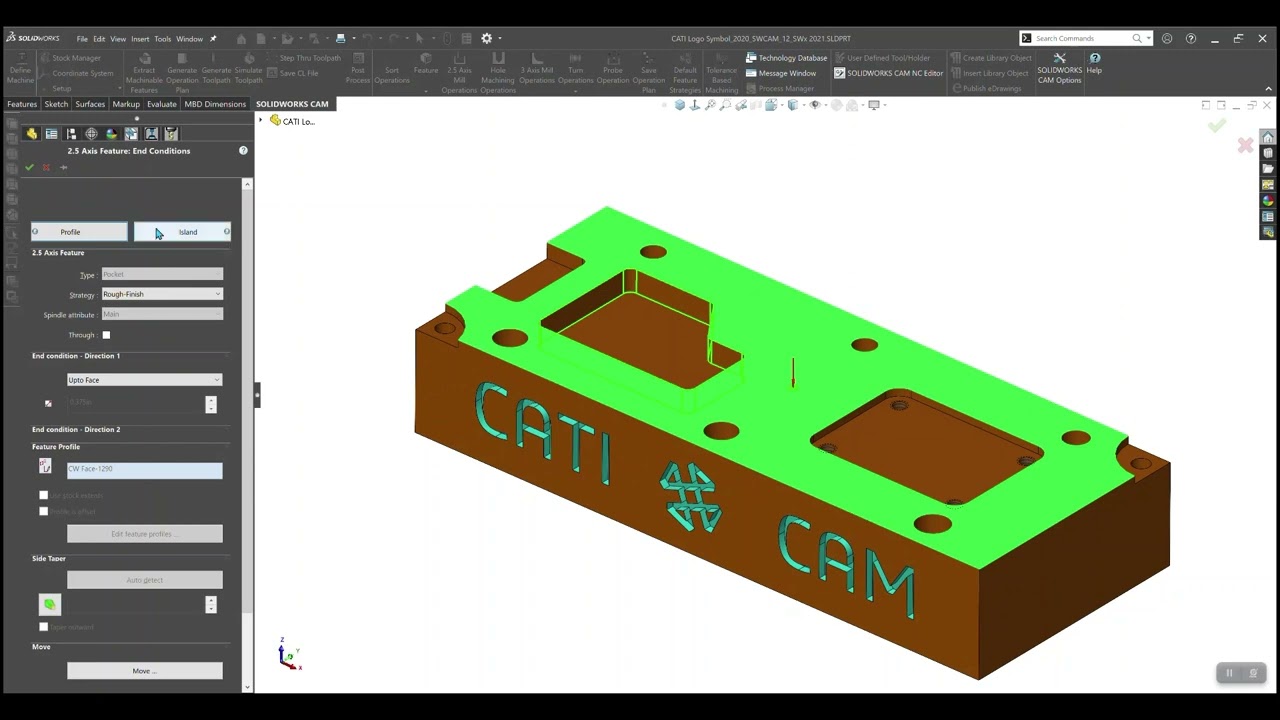
Task: Switch to the MBD Dimensions tab
Action: coord(215,104)
